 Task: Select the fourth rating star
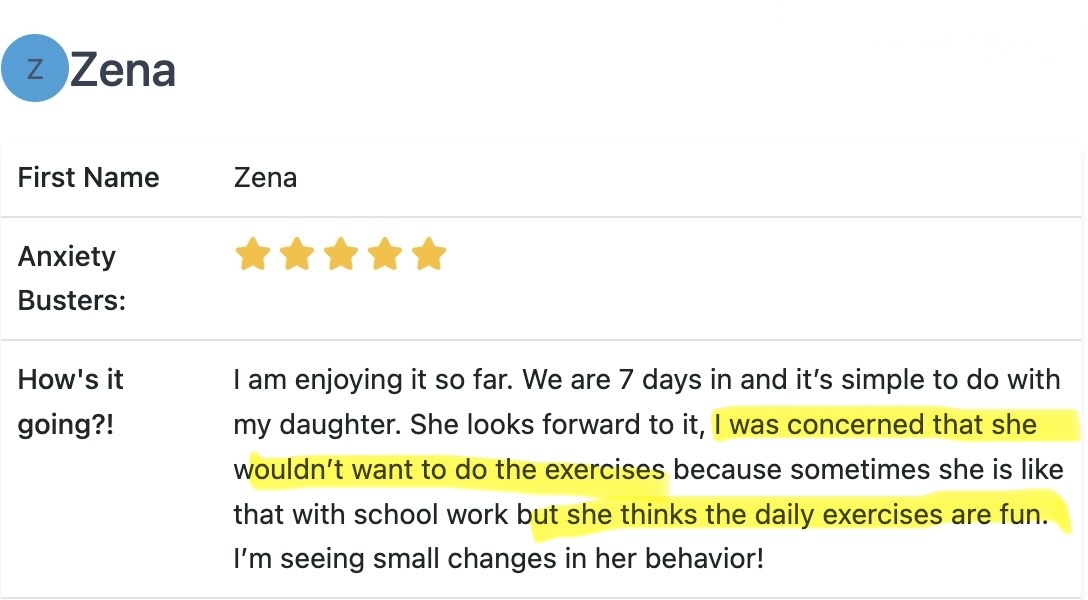point(384,254)
